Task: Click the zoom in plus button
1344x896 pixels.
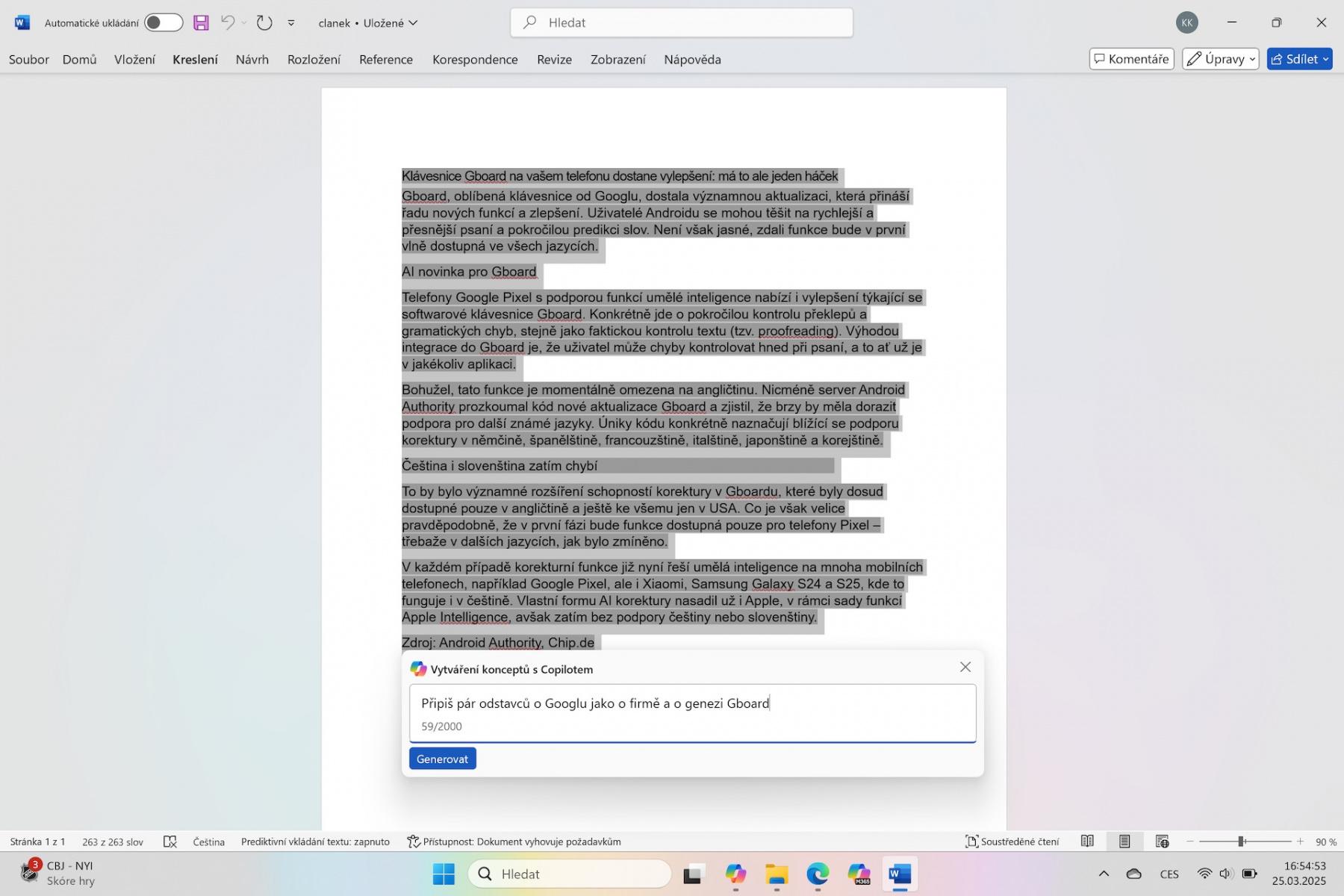Action: click(1300, 841)
